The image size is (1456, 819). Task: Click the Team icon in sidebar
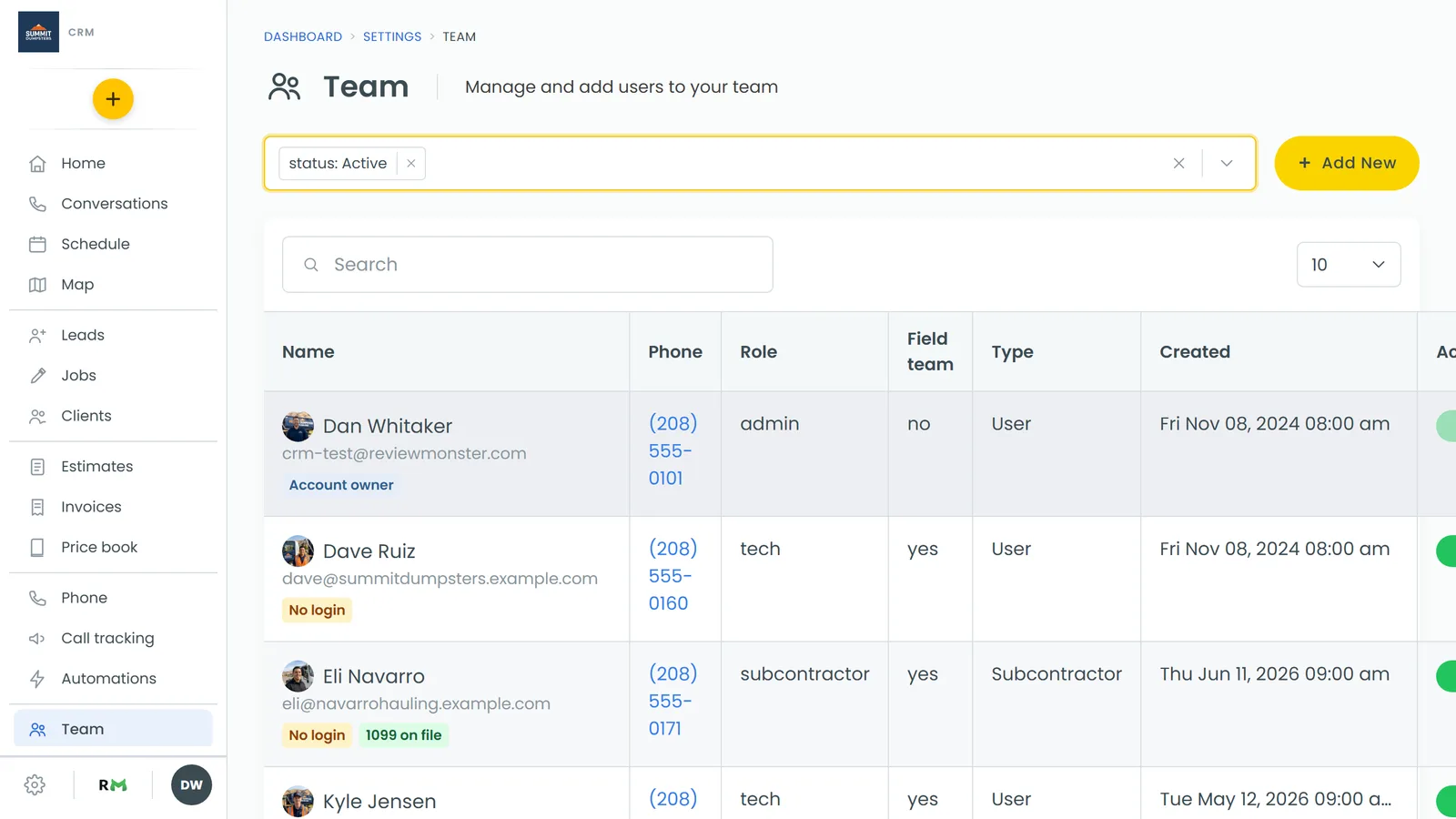tap(37, 729)
